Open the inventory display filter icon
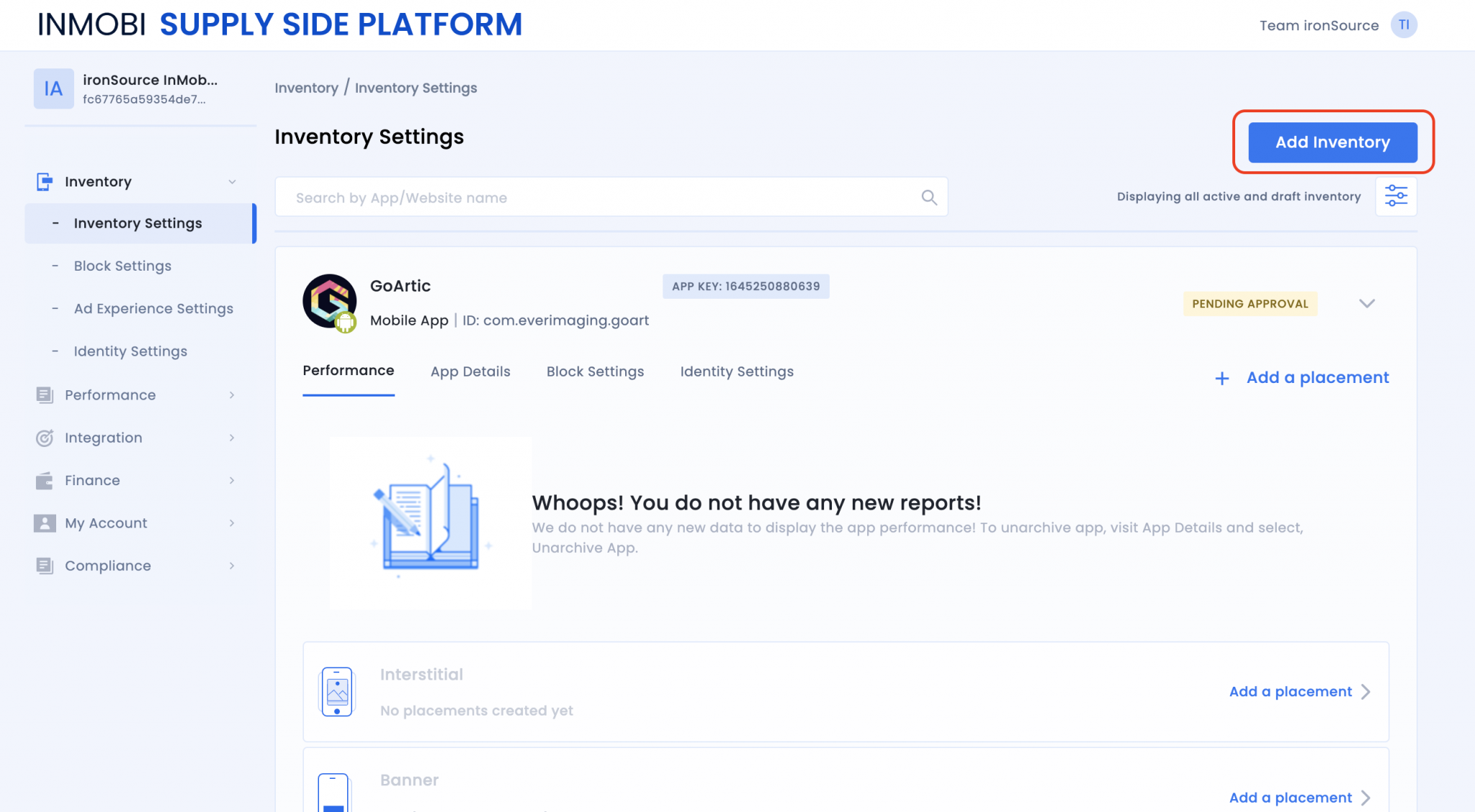This screenshot has width=1475, height=812. pyautogui.click(x=1396, y=196)
